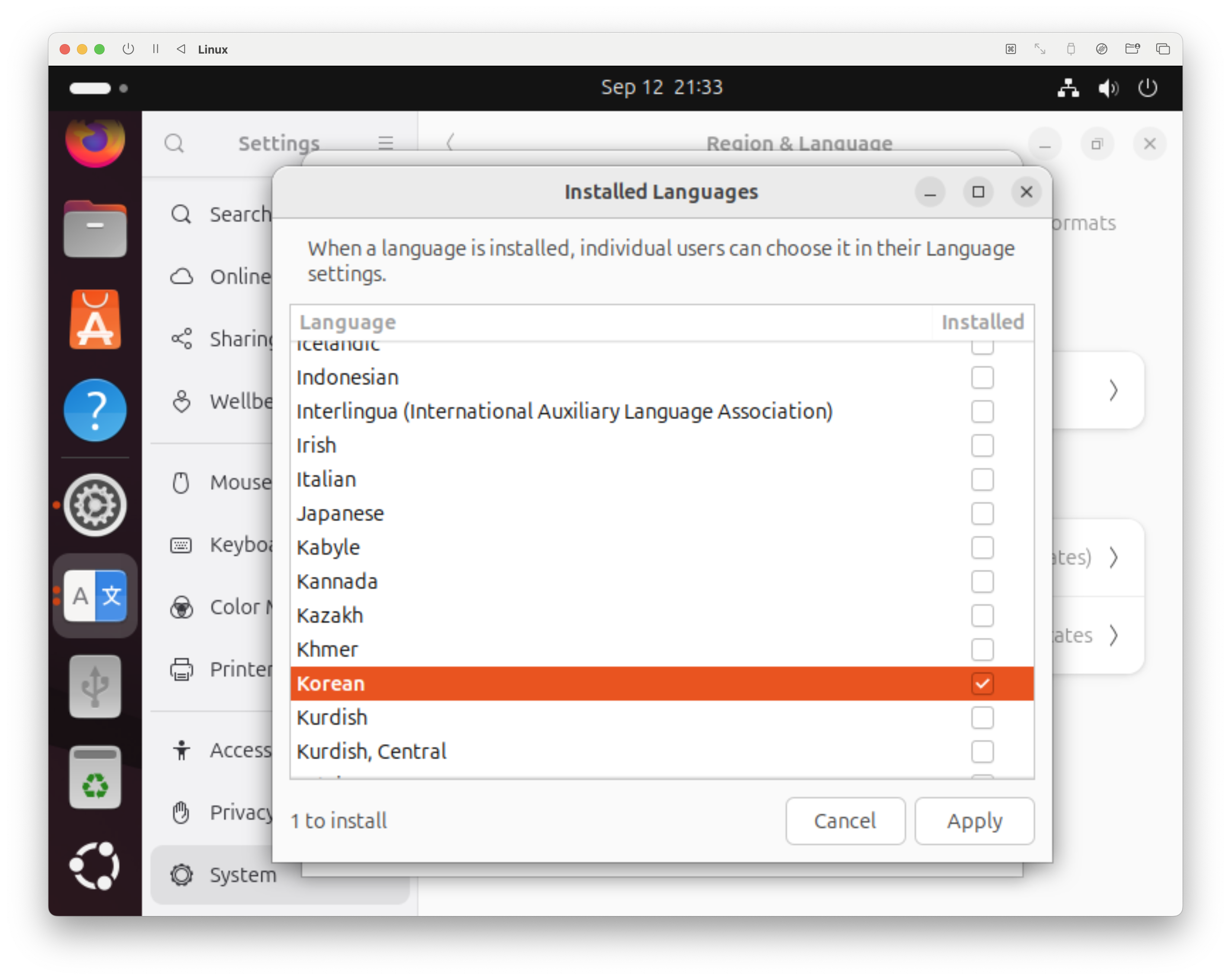Viewport: 1231px width, 980px height.
Task: Click the VM shared folder icon
Action: (1132, 49)
